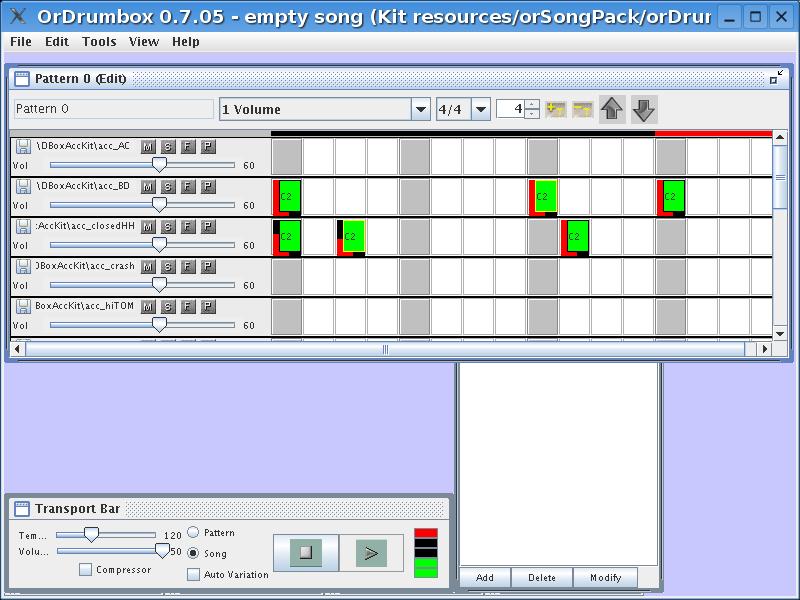Click the P button on acc_hiTOM track
This screenshot has height=600, width=800.
(x=208, y=306)
